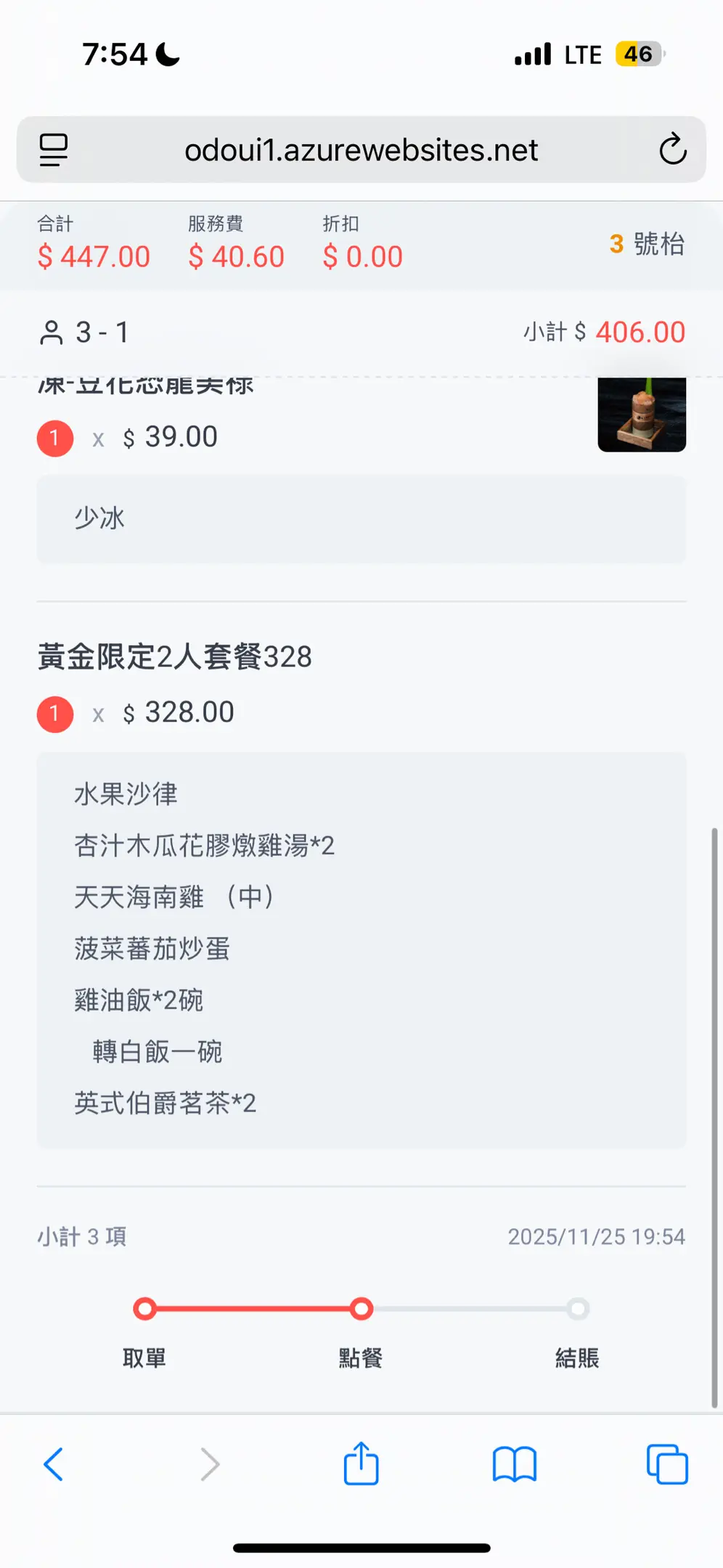Show all open Safari tabs
Image resolution: width=723 pixels, height=1568 pixels.
tap(667, 1464)
